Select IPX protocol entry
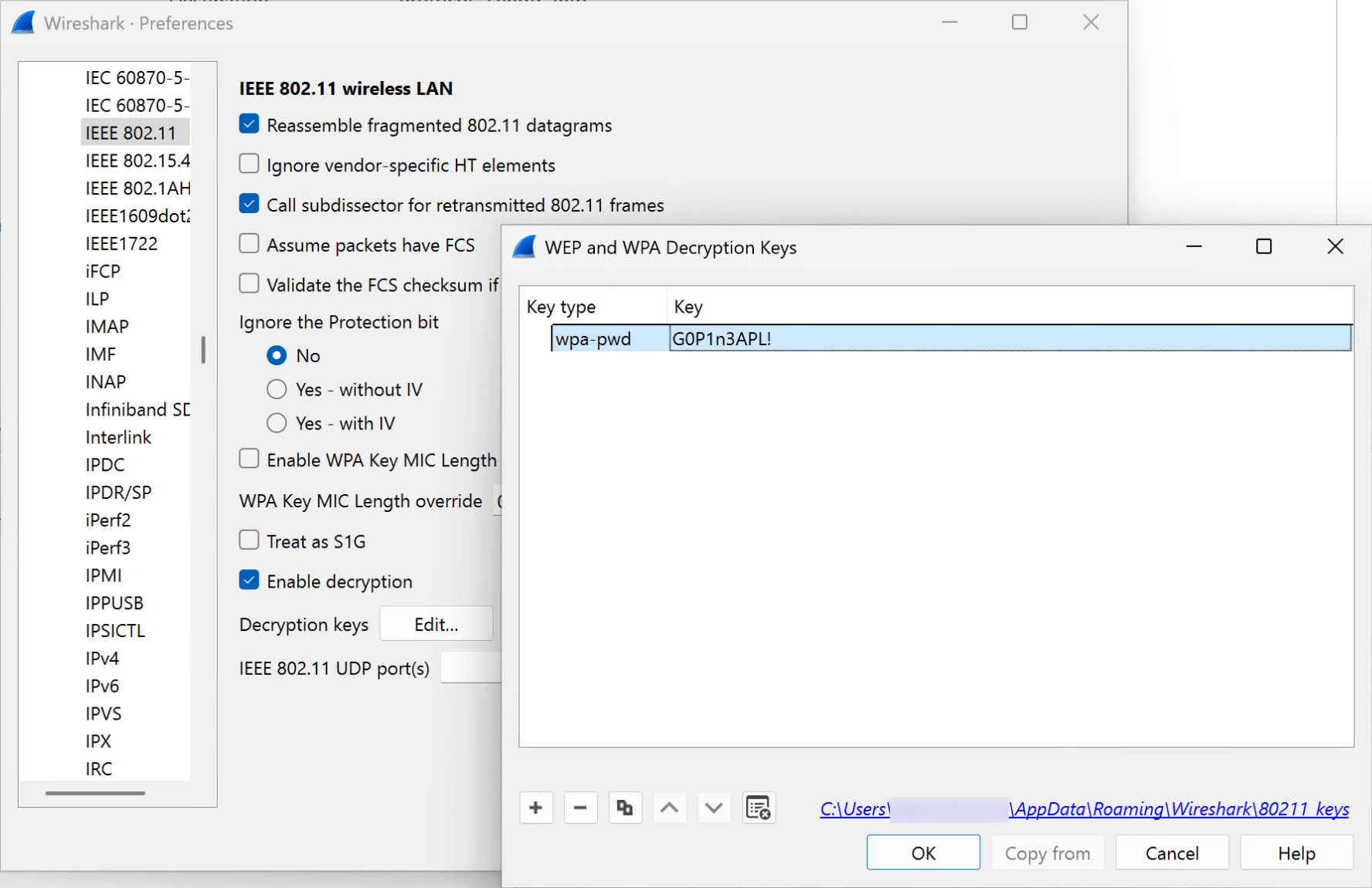The height and width of the screenshot is (888, 1372). coord(98,741)
